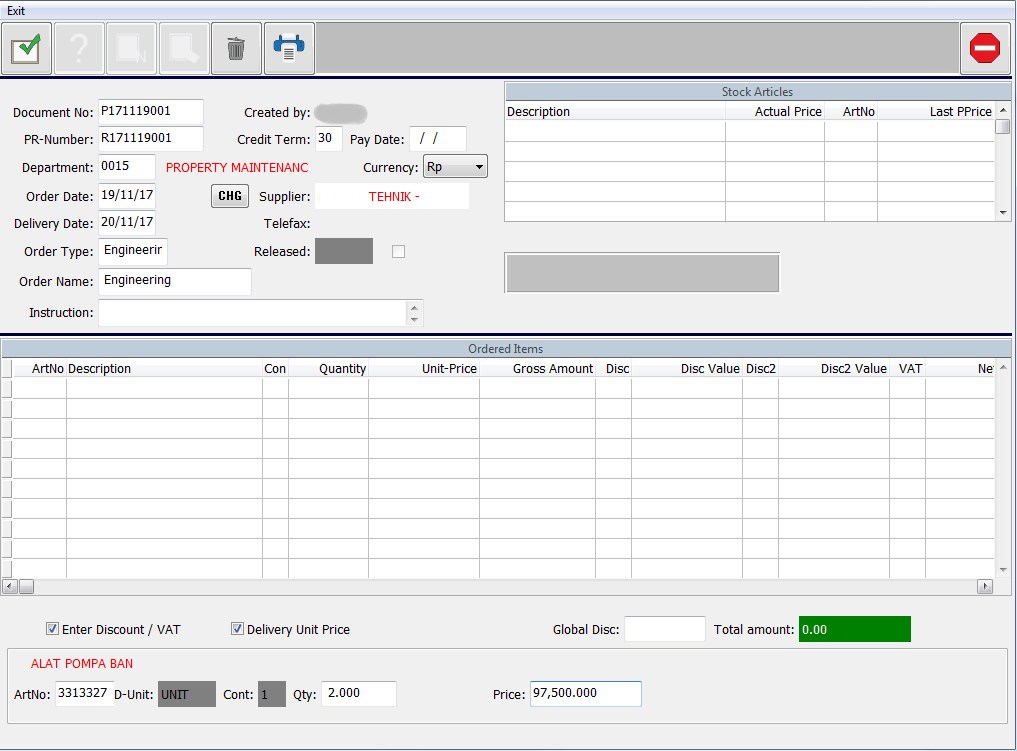The height and width of the screenshot is (751, 1017).
Task: Toggle Delivery Unit Price checkbox
Action: (237, 628)
